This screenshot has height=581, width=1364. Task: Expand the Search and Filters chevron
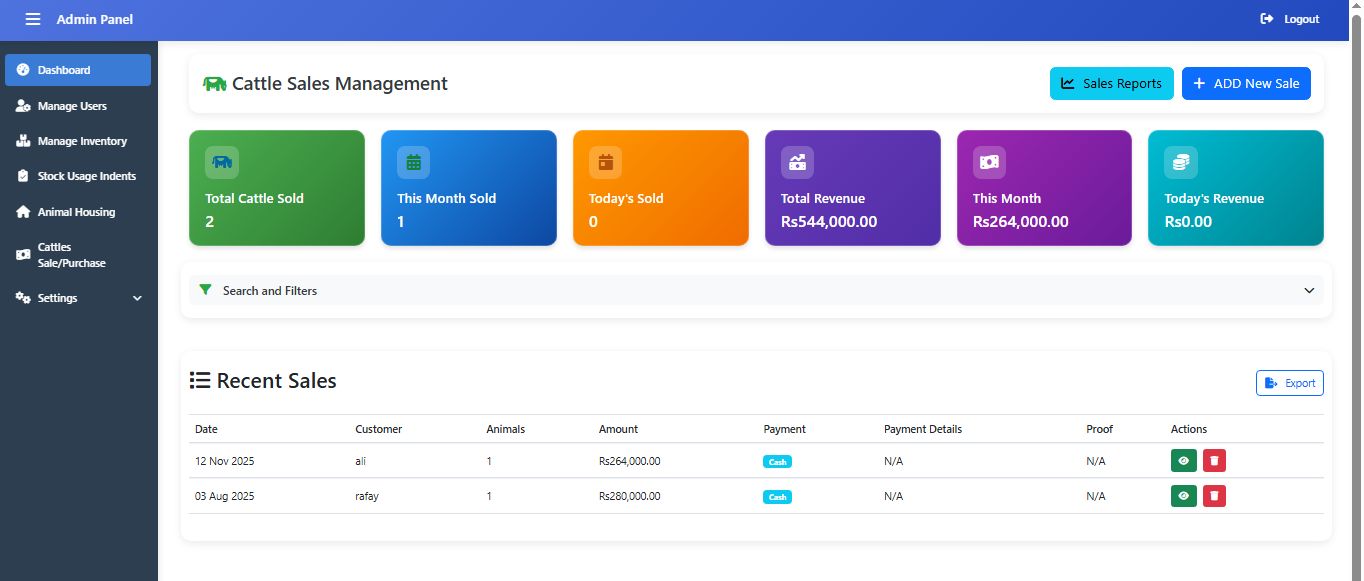[x=1309, y=290]
